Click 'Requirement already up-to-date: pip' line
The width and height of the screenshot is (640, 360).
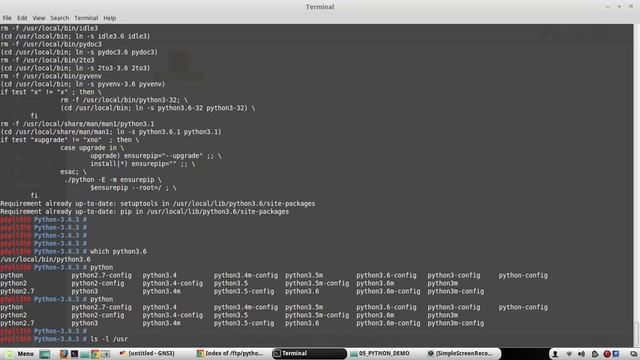(144, 211)
